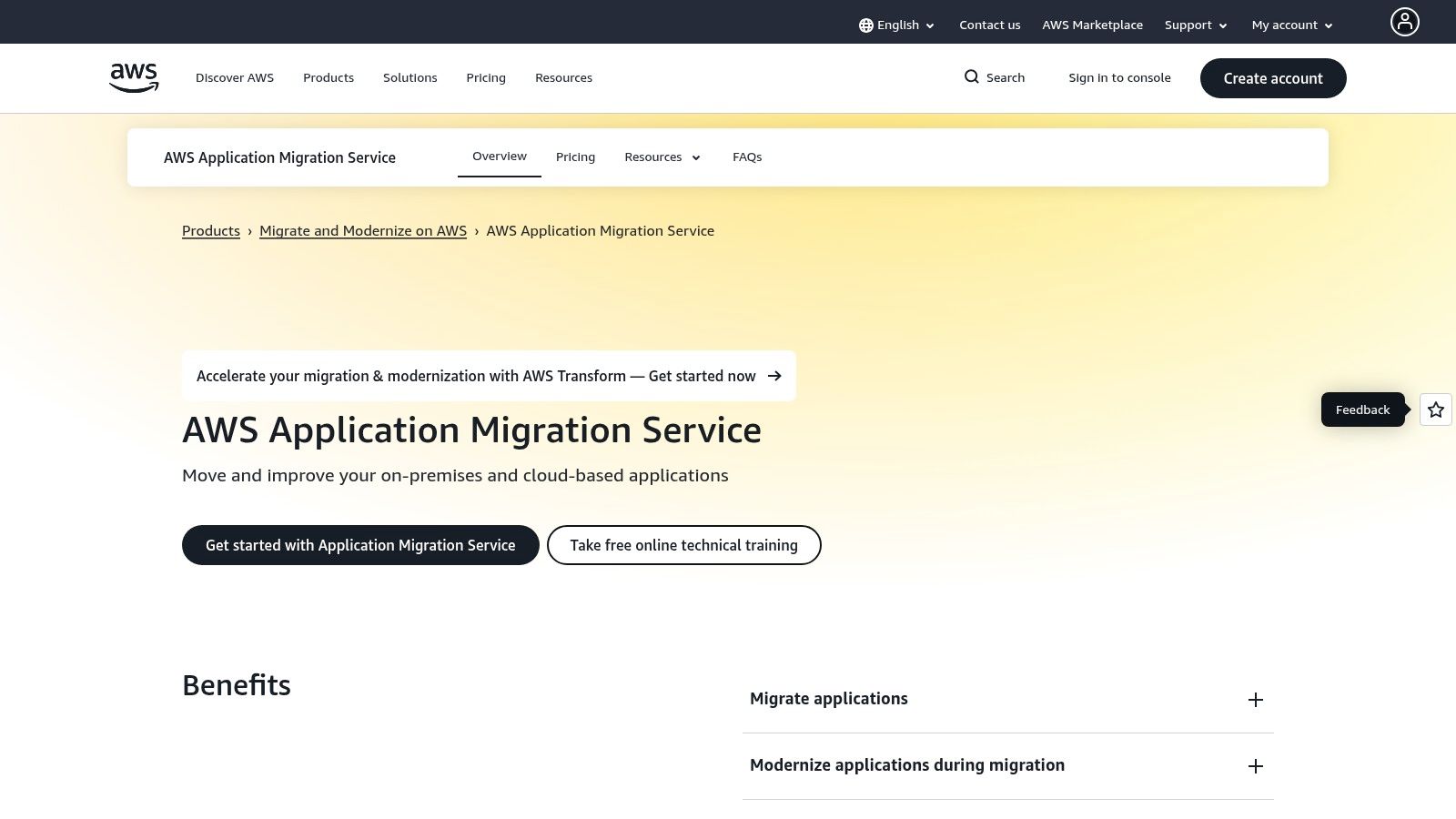
Task: Click the AWS smile logo
Action: (x=133, y=77)
